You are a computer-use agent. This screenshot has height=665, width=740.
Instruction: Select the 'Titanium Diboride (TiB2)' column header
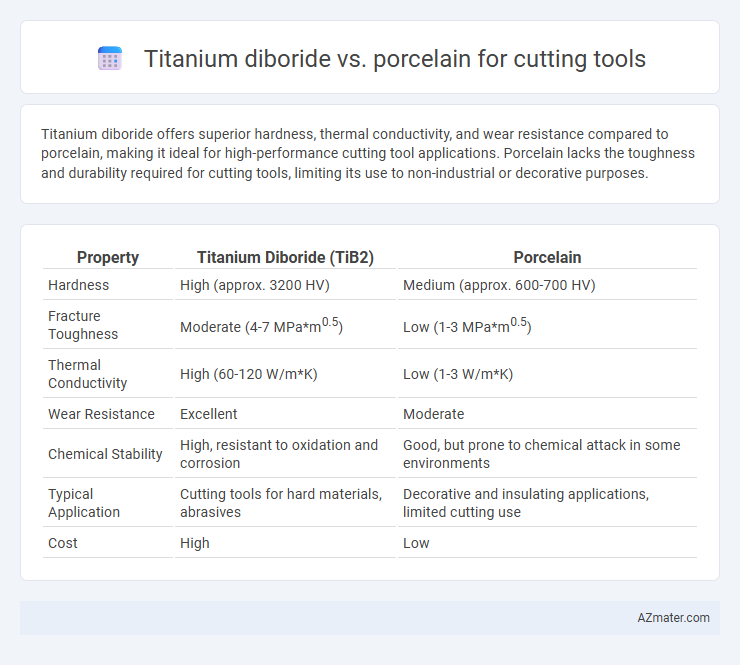click(x=285, y=257)
